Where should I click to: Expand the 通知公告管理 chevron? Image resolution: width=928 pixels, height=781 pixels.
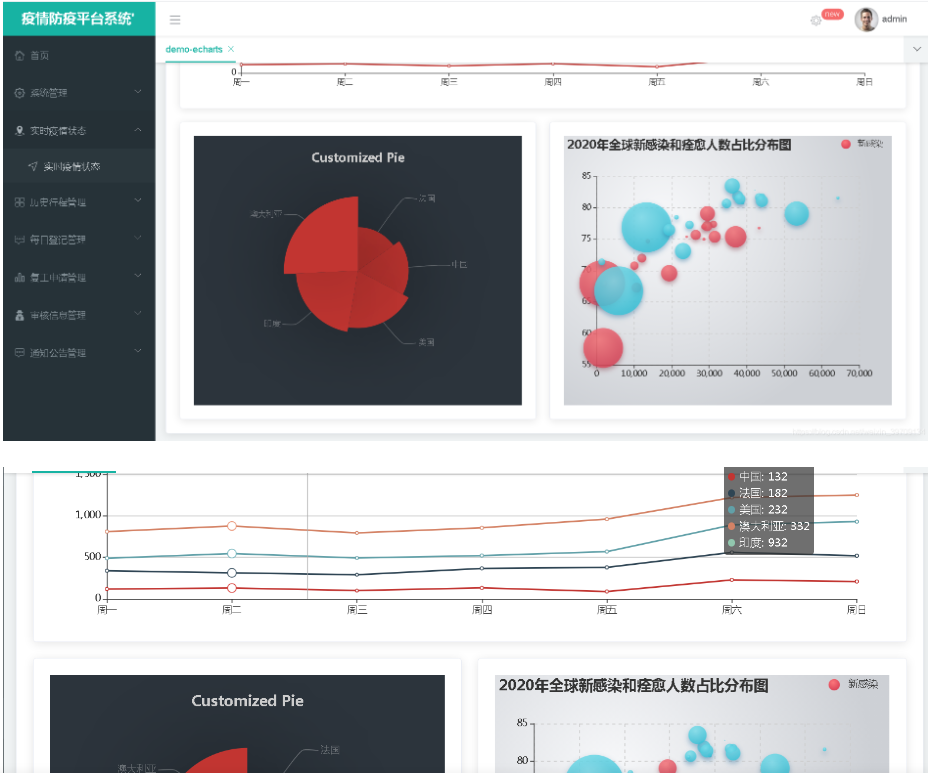point(138,351)
